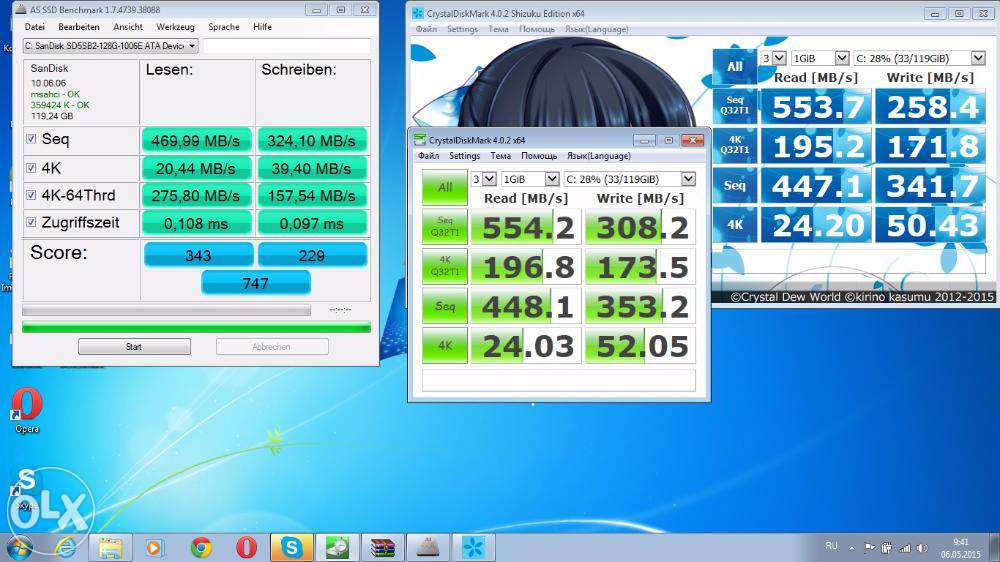This screenshot has width=1000, height=562.
Task: Click the gray AS SSD progress bar
Action: click(166, 310)
